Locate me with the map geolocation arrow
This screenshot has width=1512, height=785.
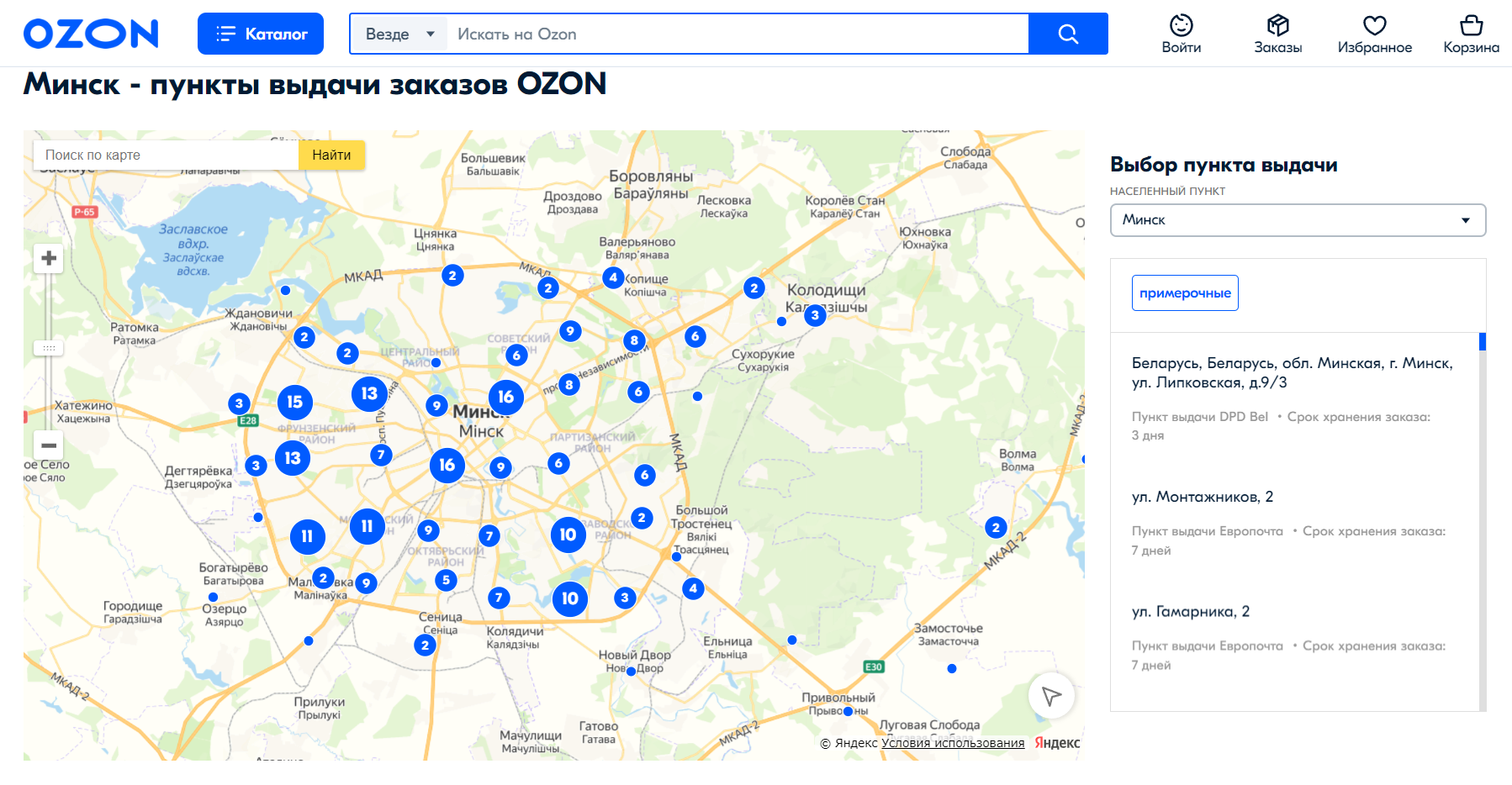(x=1051, y=696)
